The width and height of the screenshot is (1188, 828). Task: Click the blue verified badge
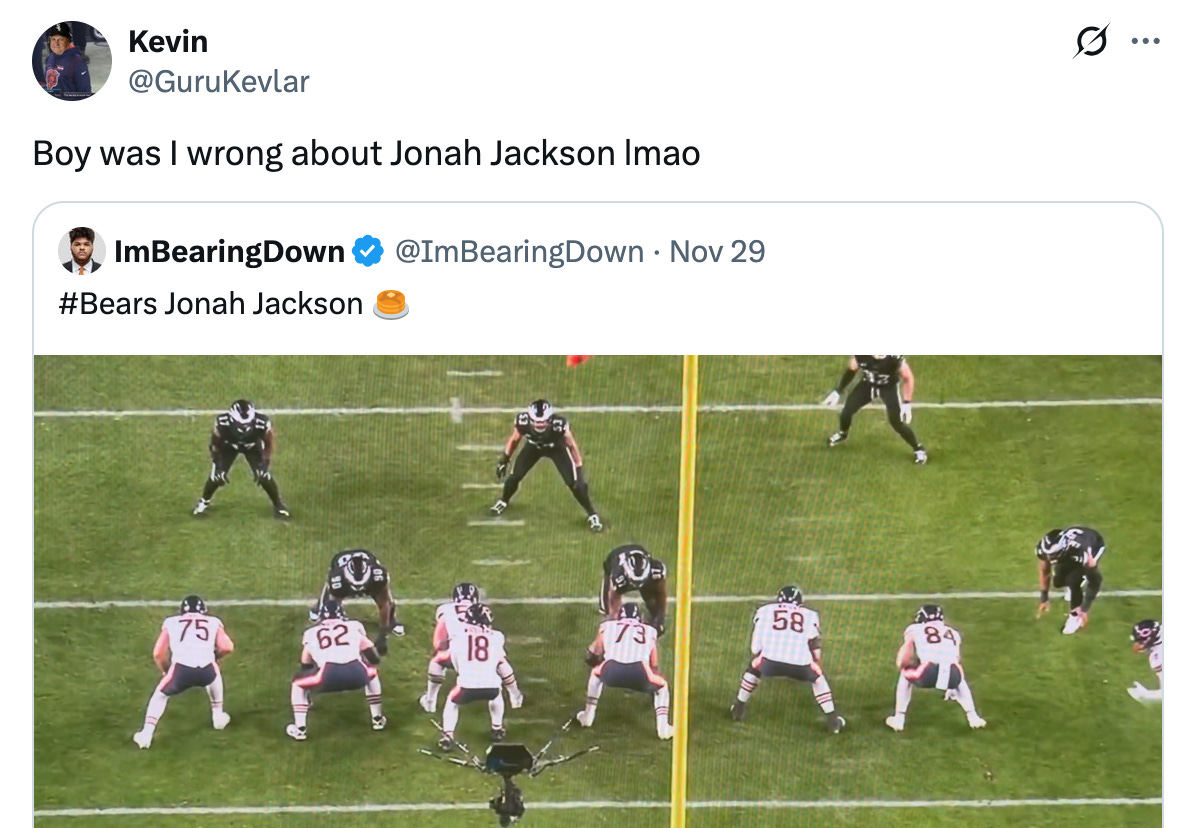click(369, 252)
